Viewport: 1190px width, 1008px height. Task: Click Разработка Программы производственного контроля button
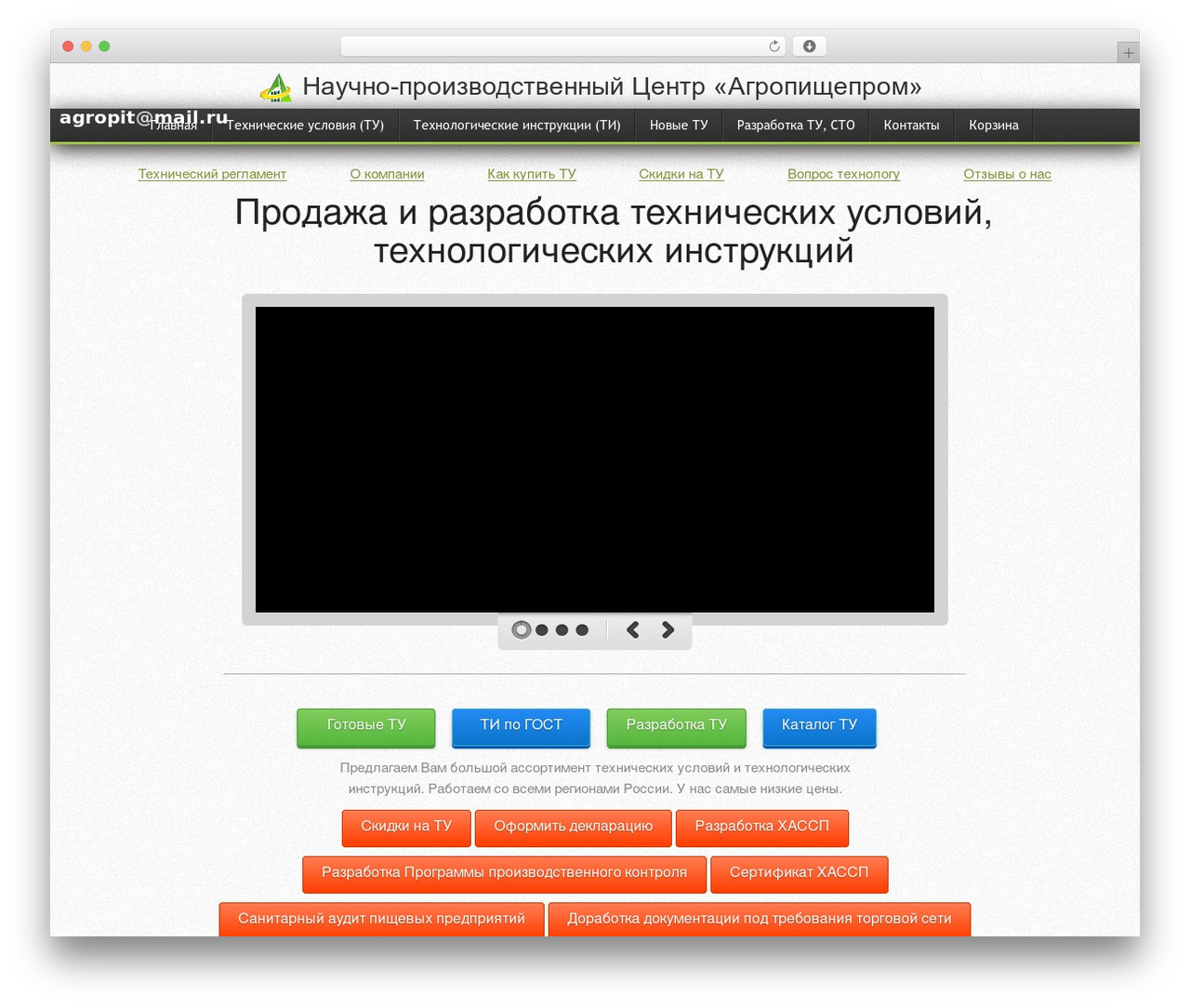[505, 874]
